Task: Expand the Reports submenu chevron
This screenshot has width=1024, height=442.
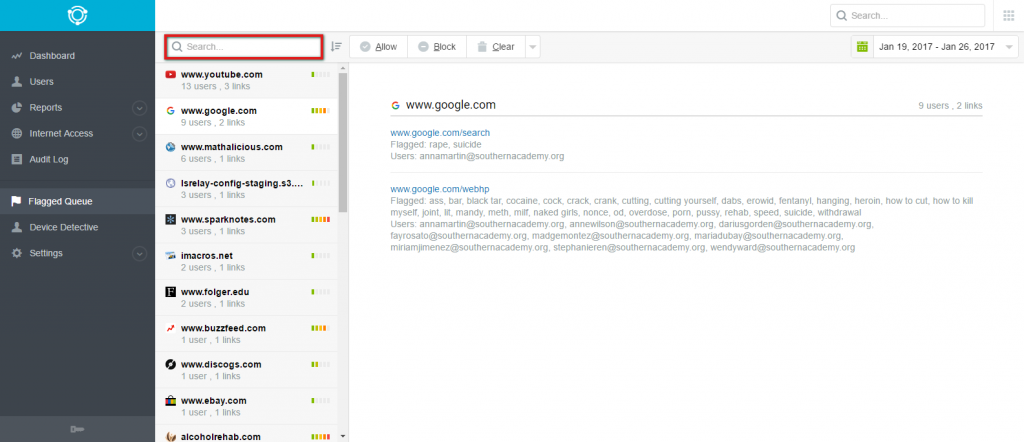Action: [139, 108]
